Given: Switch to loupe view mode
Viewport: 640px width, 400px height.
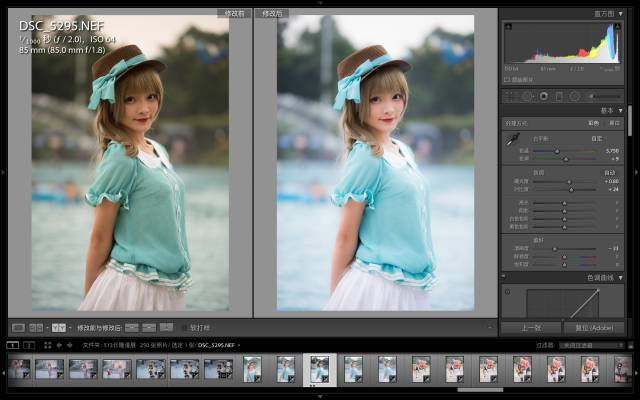Looking at the screenshot, I should pos(18,327).
